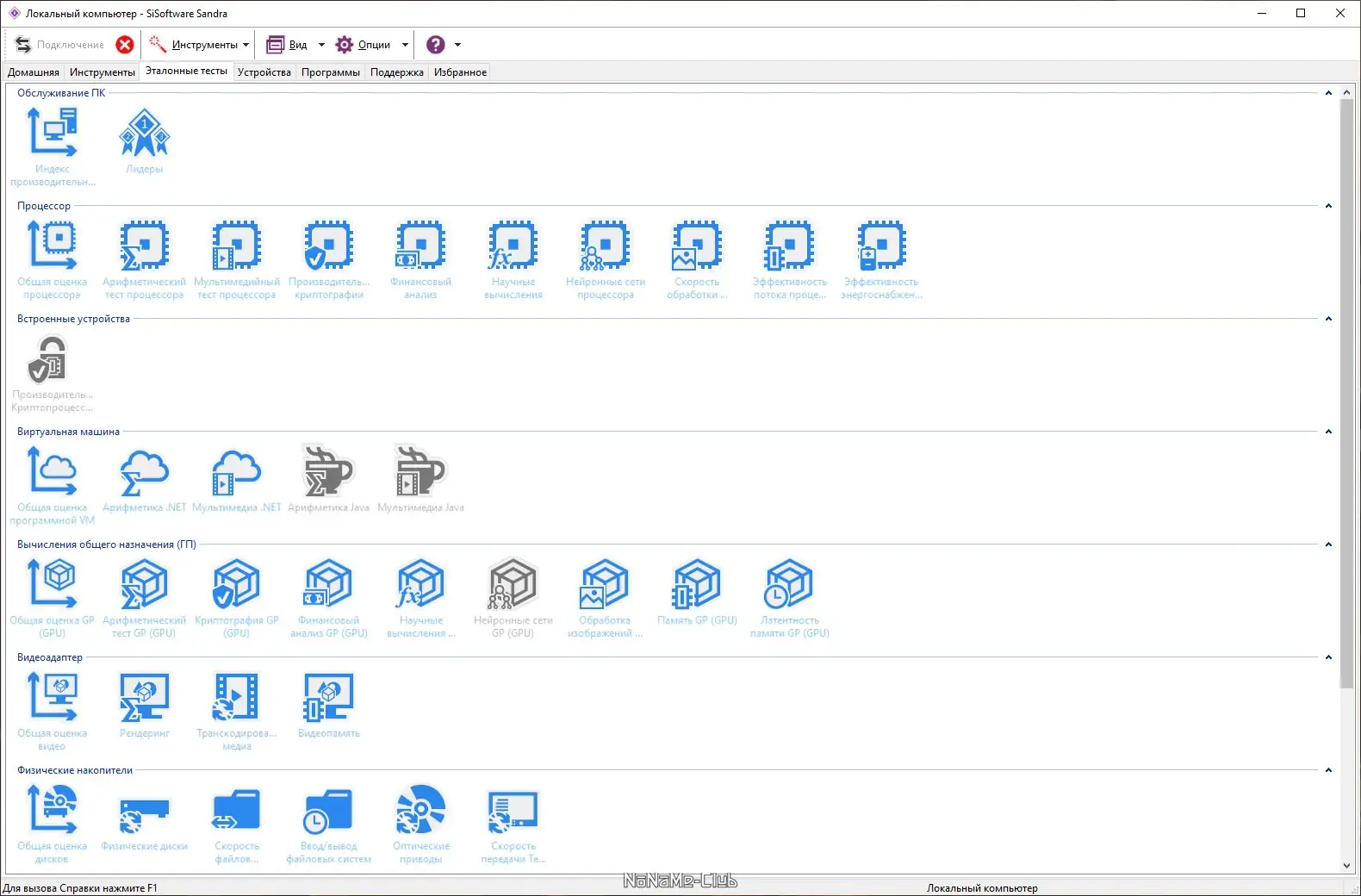Click the scrollbar up arrow
Screen dimensions: 1361x896
[x=1347, y=91]
